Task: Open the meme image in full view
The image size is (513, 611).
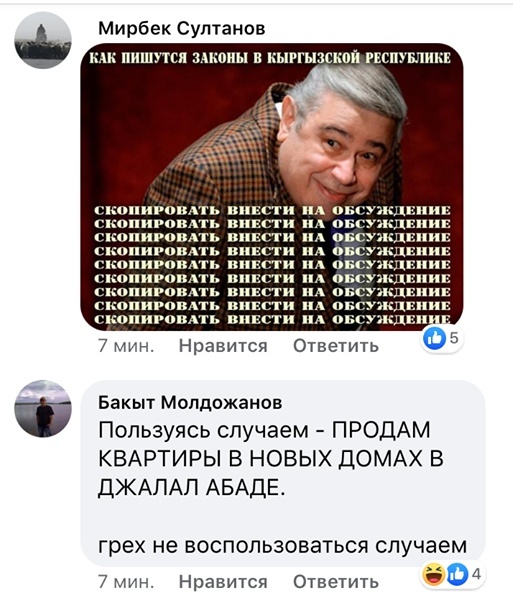Action: point(272,187)
